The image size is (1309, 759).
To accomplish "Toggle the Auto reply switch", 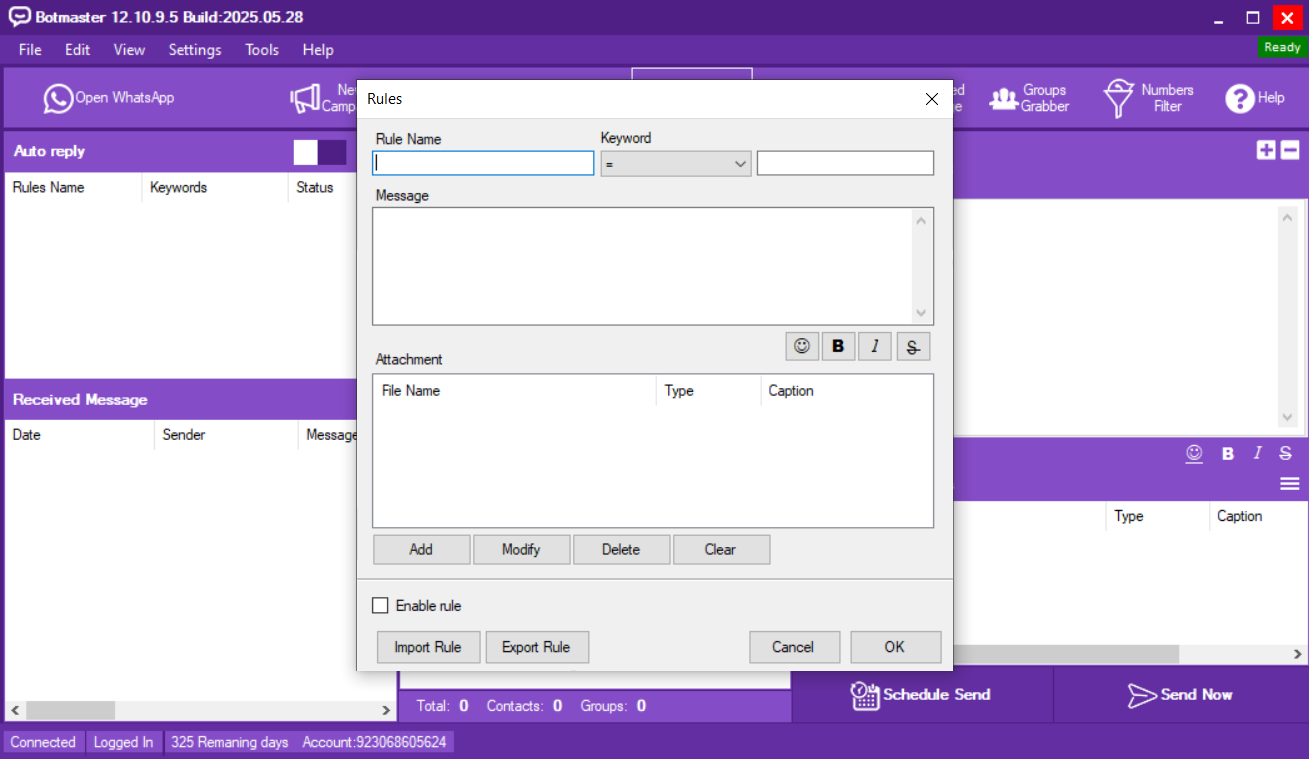I will (x=319, y=152).
